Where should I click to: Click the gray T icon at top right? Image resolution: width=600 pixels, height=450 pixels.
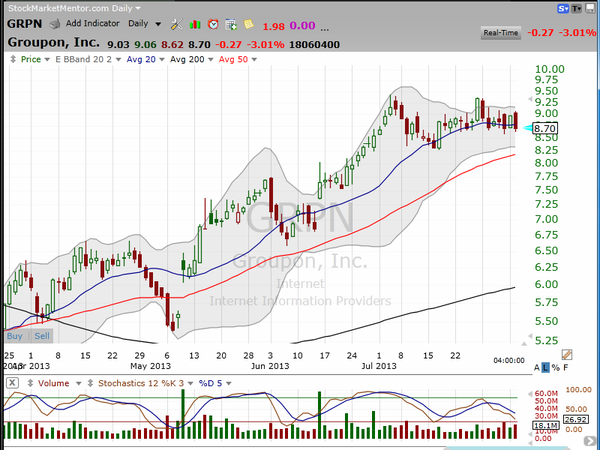(x=576, y=8)
